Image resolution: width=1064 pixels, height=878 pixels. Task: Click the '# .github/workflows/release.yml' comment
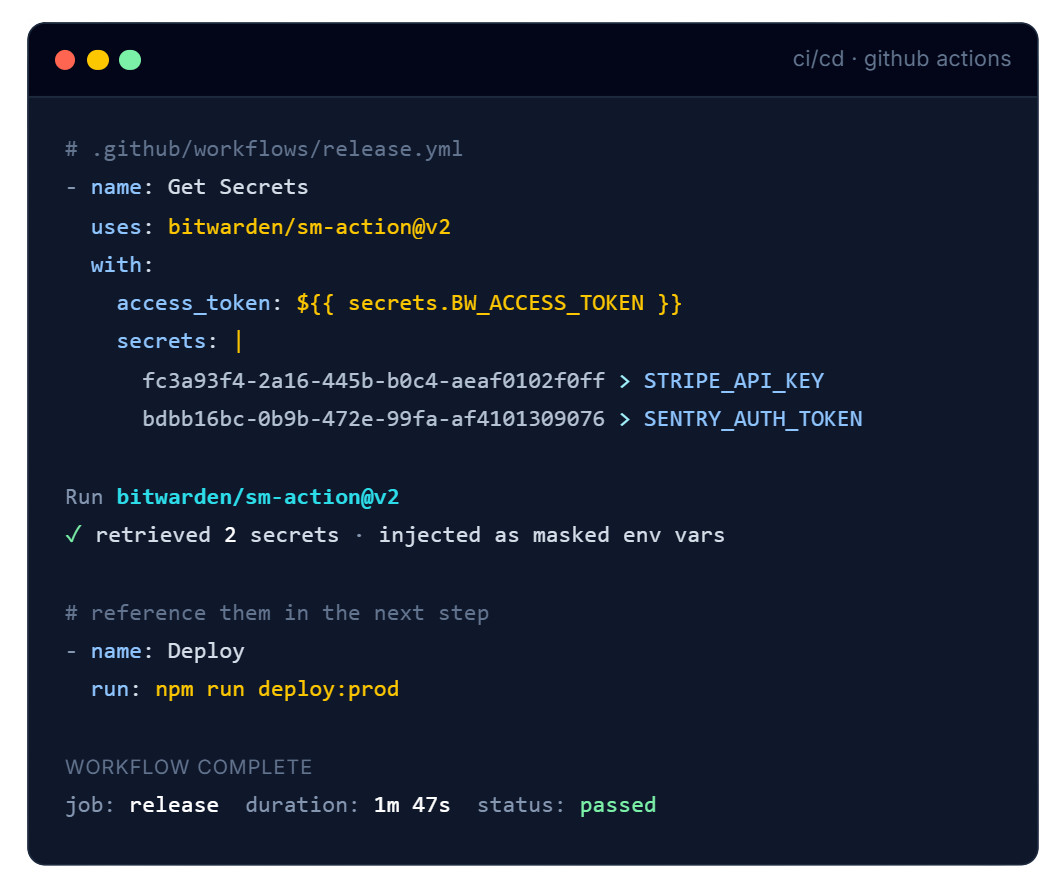tap(264, 149)
